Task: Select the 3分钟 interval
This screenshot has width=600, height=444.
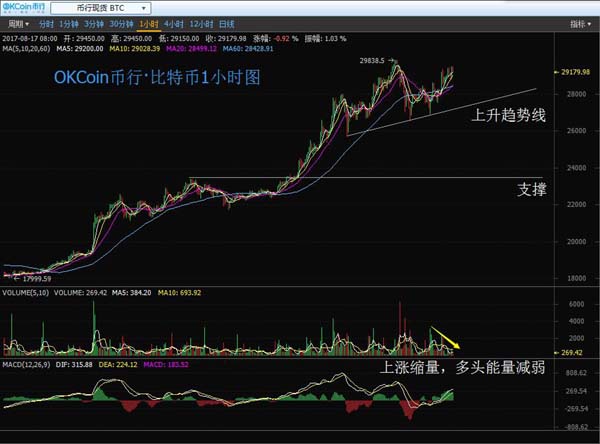Action: tap(94, 21)
